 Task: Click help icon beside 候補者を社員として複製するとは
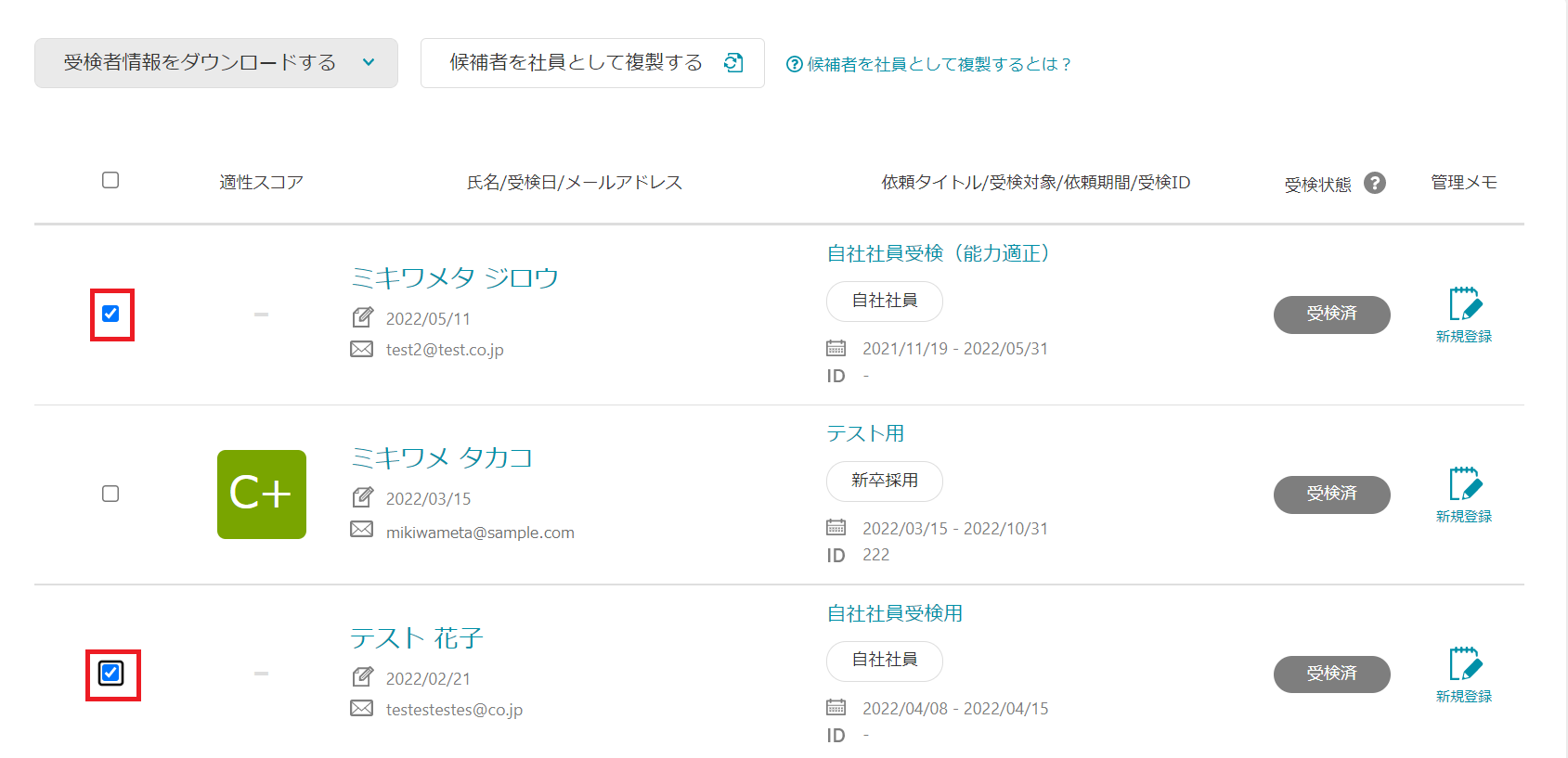(x=794, y=64)
